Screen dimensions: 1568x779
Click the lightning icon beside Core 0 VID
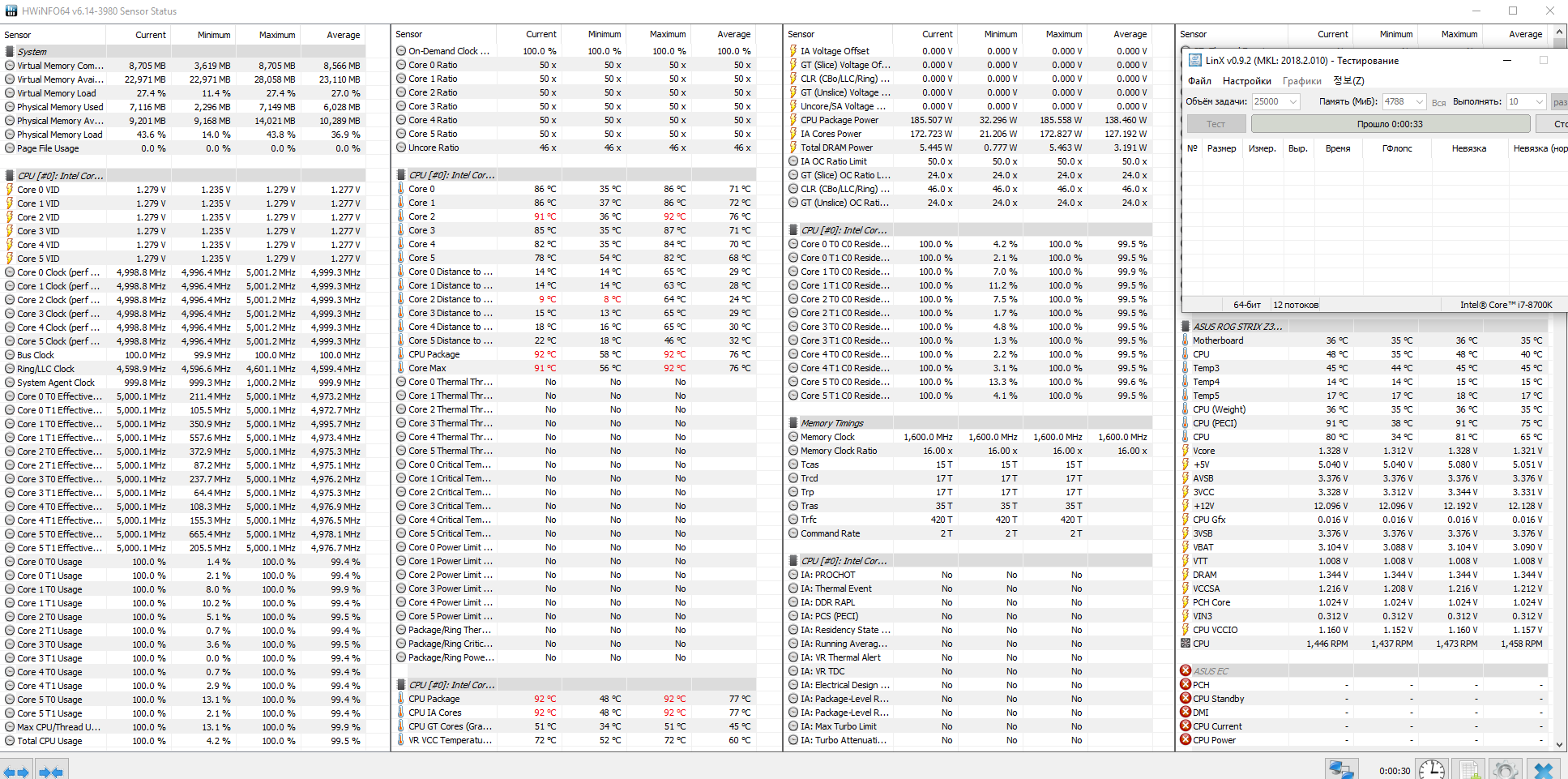tap(10, 190)
